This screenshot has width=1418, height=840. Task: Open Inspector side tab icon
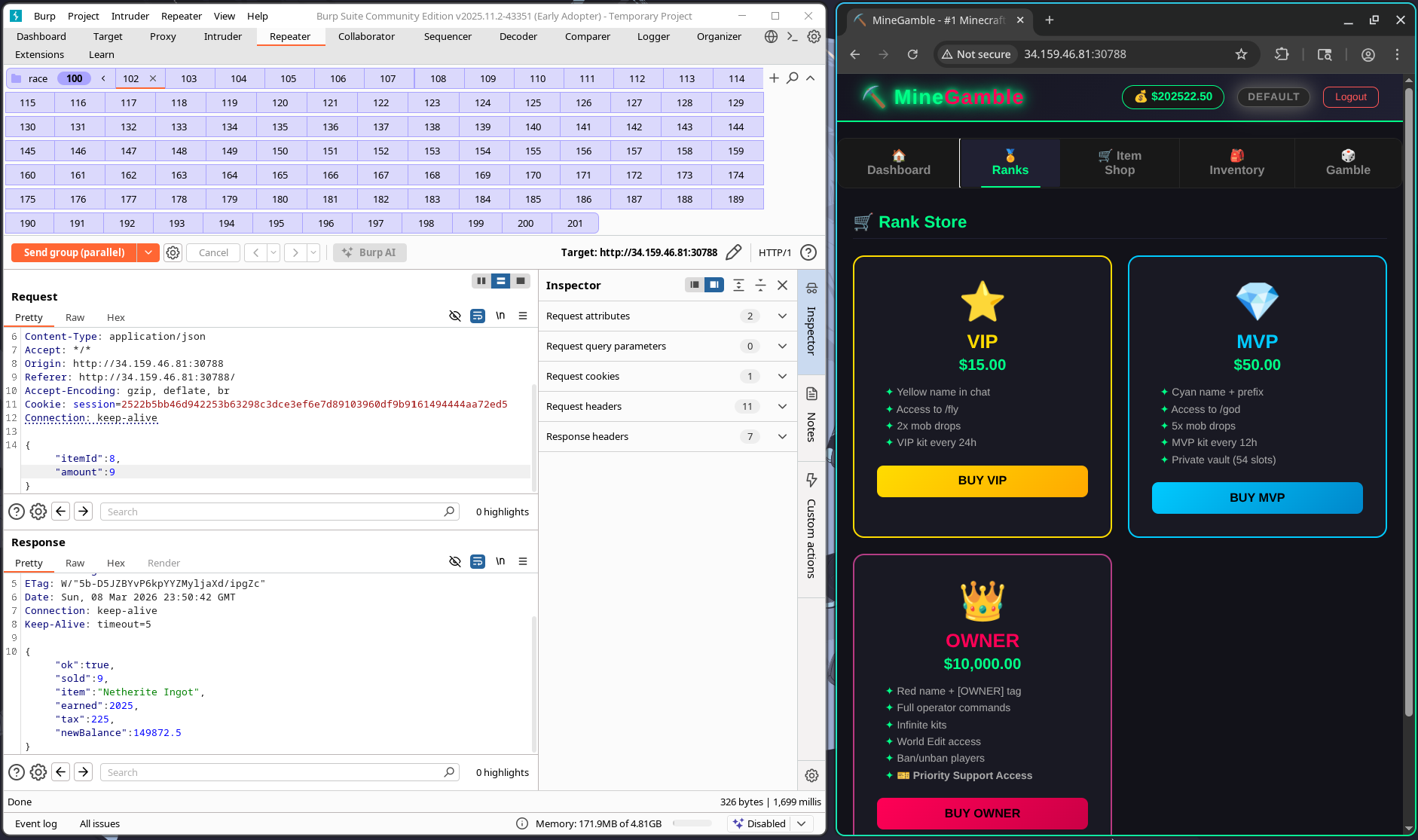click(x=811, y=289)
